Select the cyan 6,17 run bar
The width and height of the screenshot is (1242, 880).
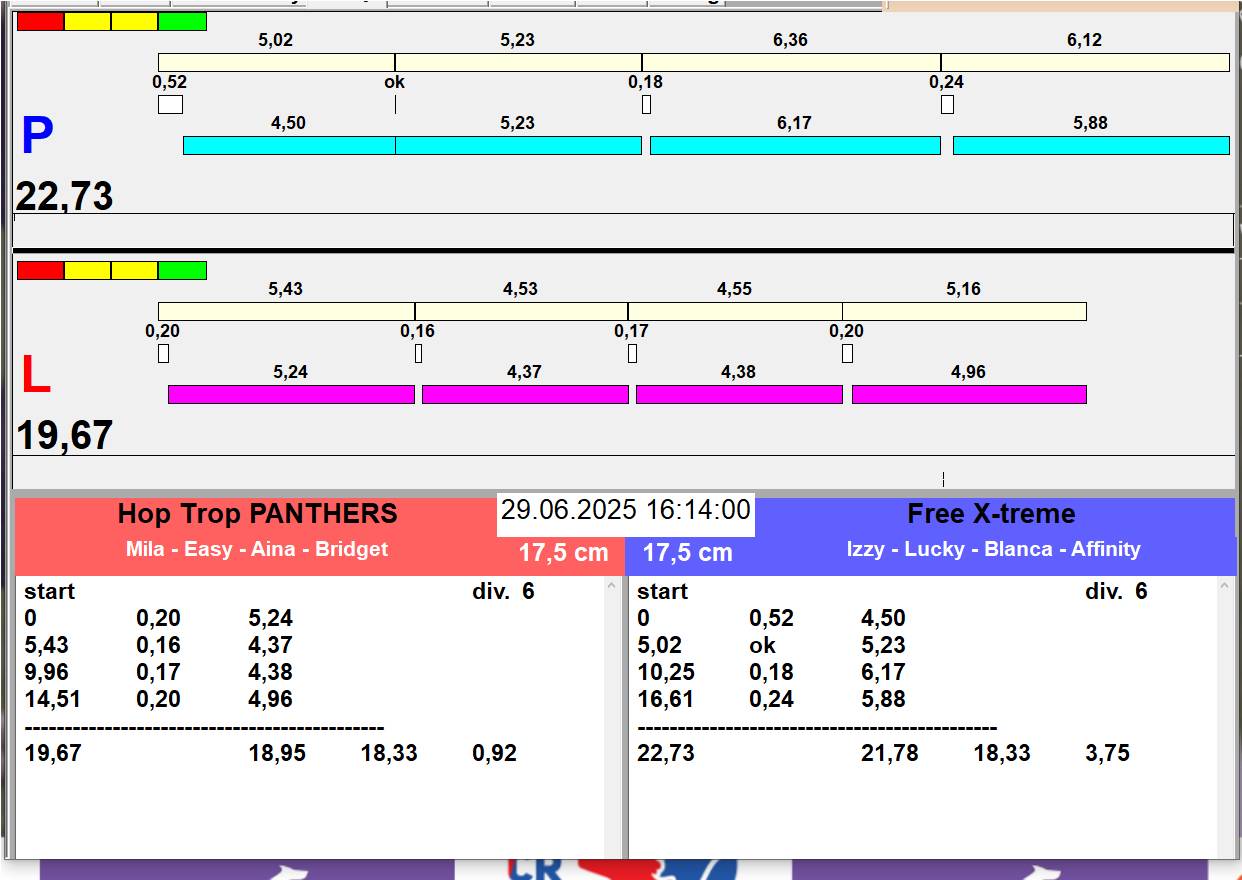coord(795,146)
